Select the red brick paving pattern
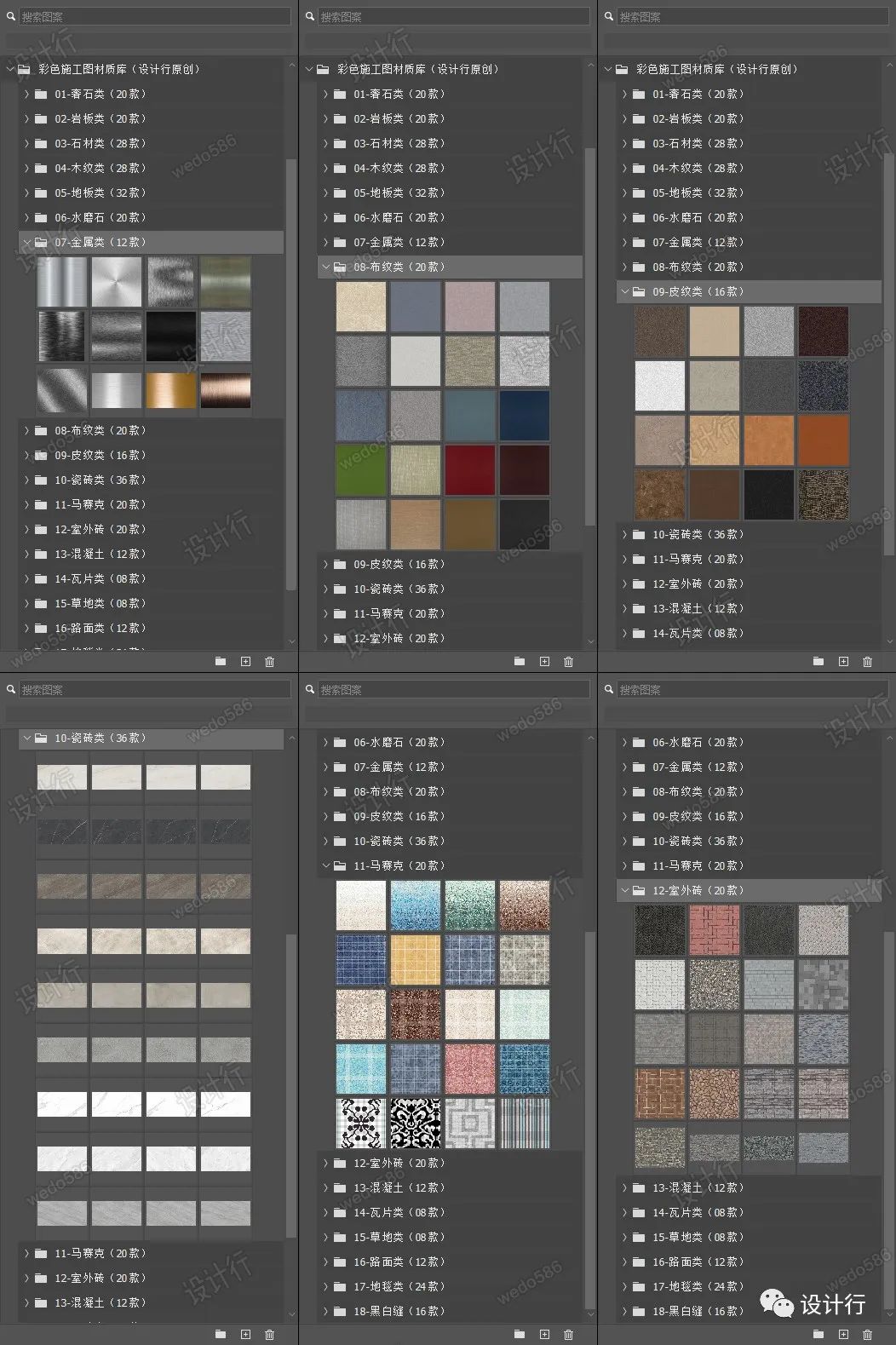Screen dimensions: 896x1345 pyautogui.click(x=715, y=930)
